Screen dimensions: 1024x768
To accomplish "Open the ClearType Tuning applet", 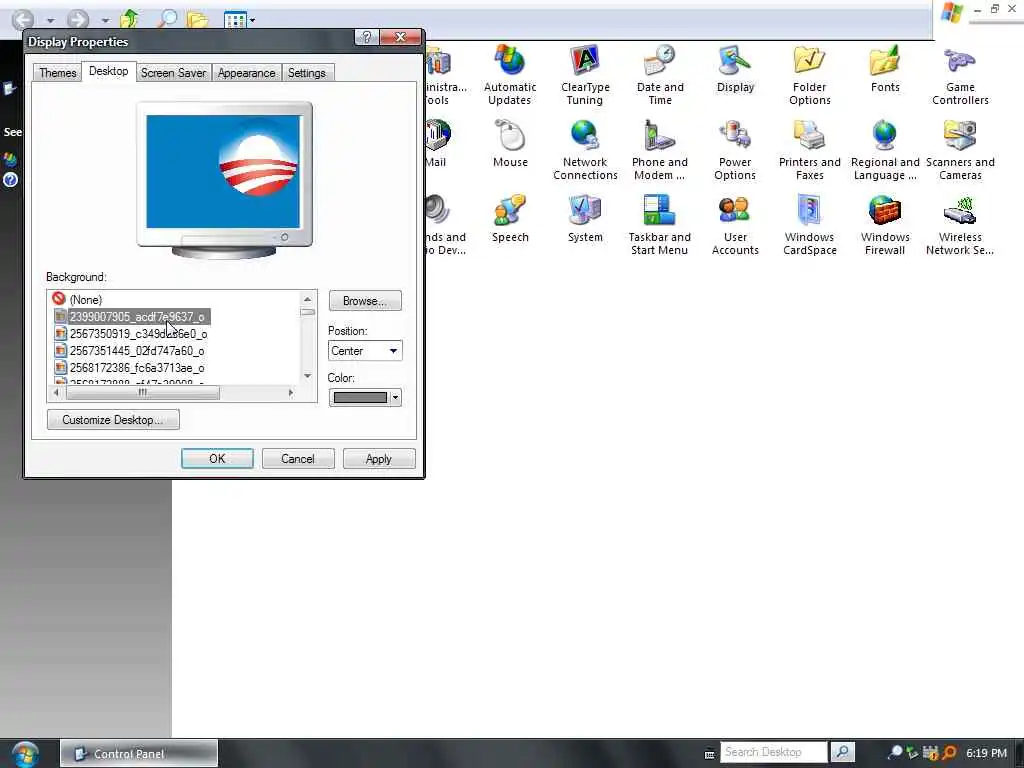I will tap(585, 75).
